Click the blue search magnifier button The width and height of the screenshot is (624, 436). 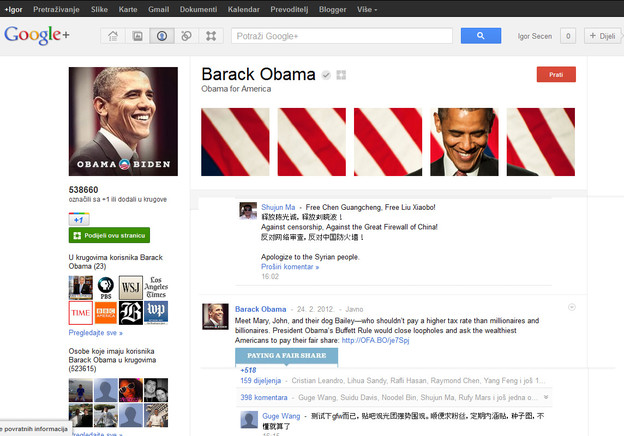click(481, 36)
